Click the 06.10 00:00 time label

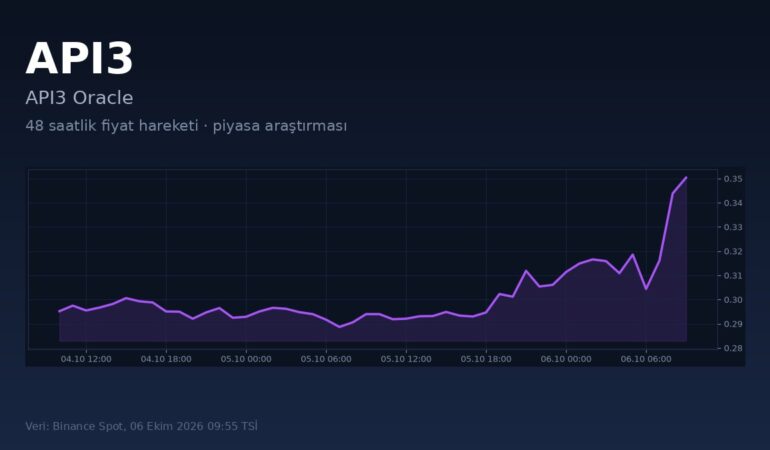coord(566,359)
